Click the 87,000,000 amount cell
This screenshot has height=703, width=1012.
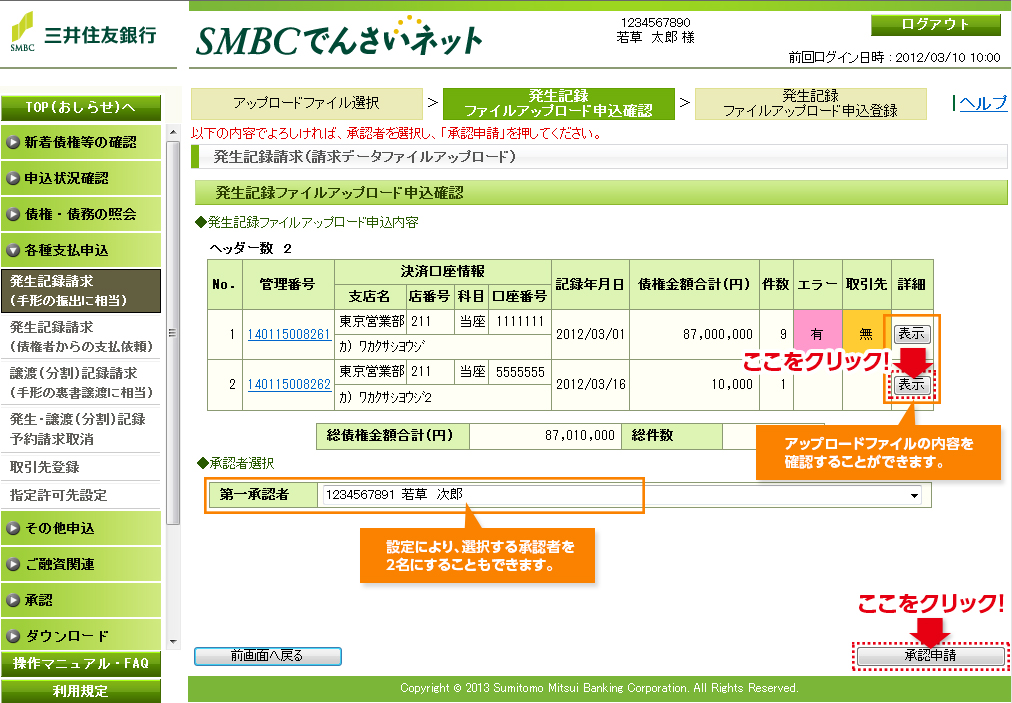tap(694, 334)
